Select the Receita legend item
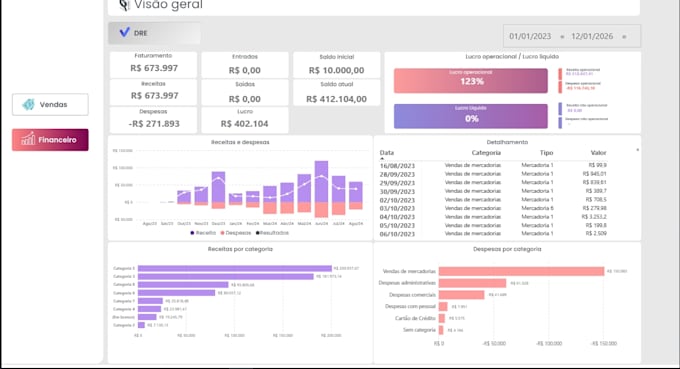The image size is (680, 369). pos(203,233)
